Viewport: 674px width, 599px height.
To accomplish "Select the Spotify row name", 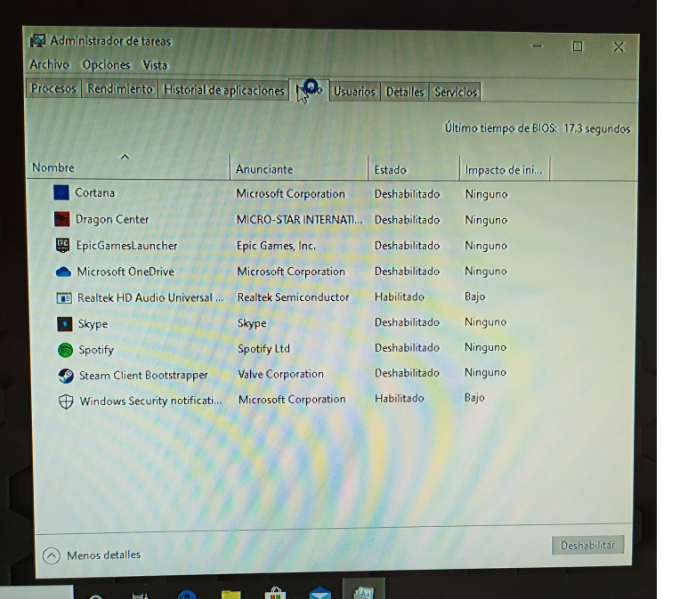I will coord(96,350).
